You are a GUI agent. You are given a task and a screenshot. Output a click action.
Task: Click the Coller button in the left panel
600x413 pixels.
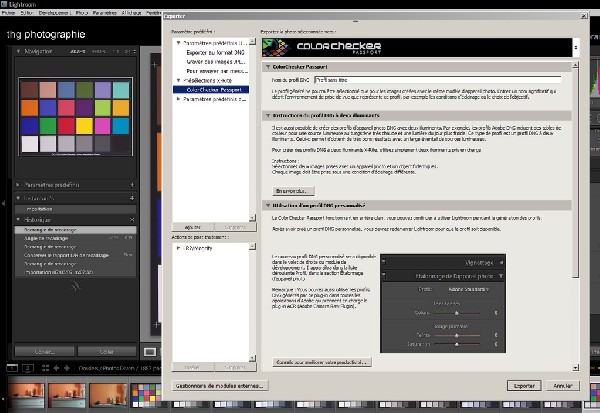tap(107, 351)
